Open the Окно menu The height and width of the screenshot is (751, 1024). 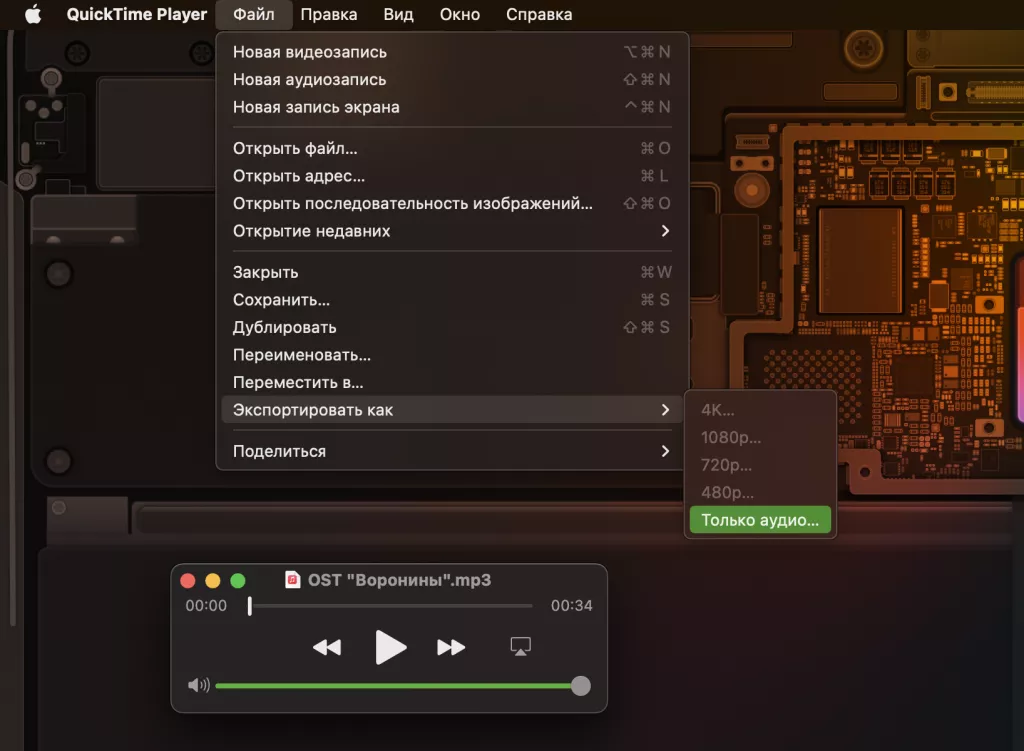coord(460,14)
